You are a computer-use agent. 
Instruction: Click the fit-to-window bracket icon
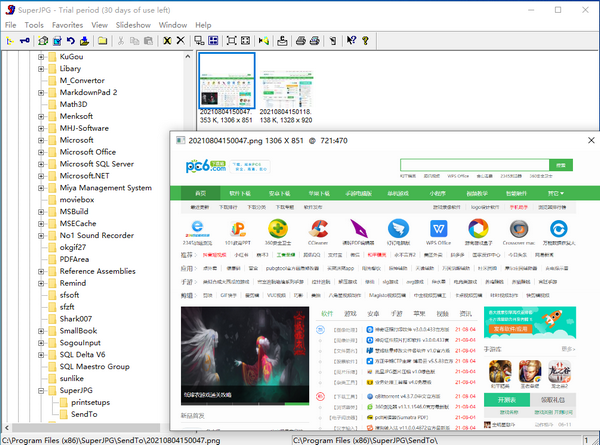pos(232,41)
